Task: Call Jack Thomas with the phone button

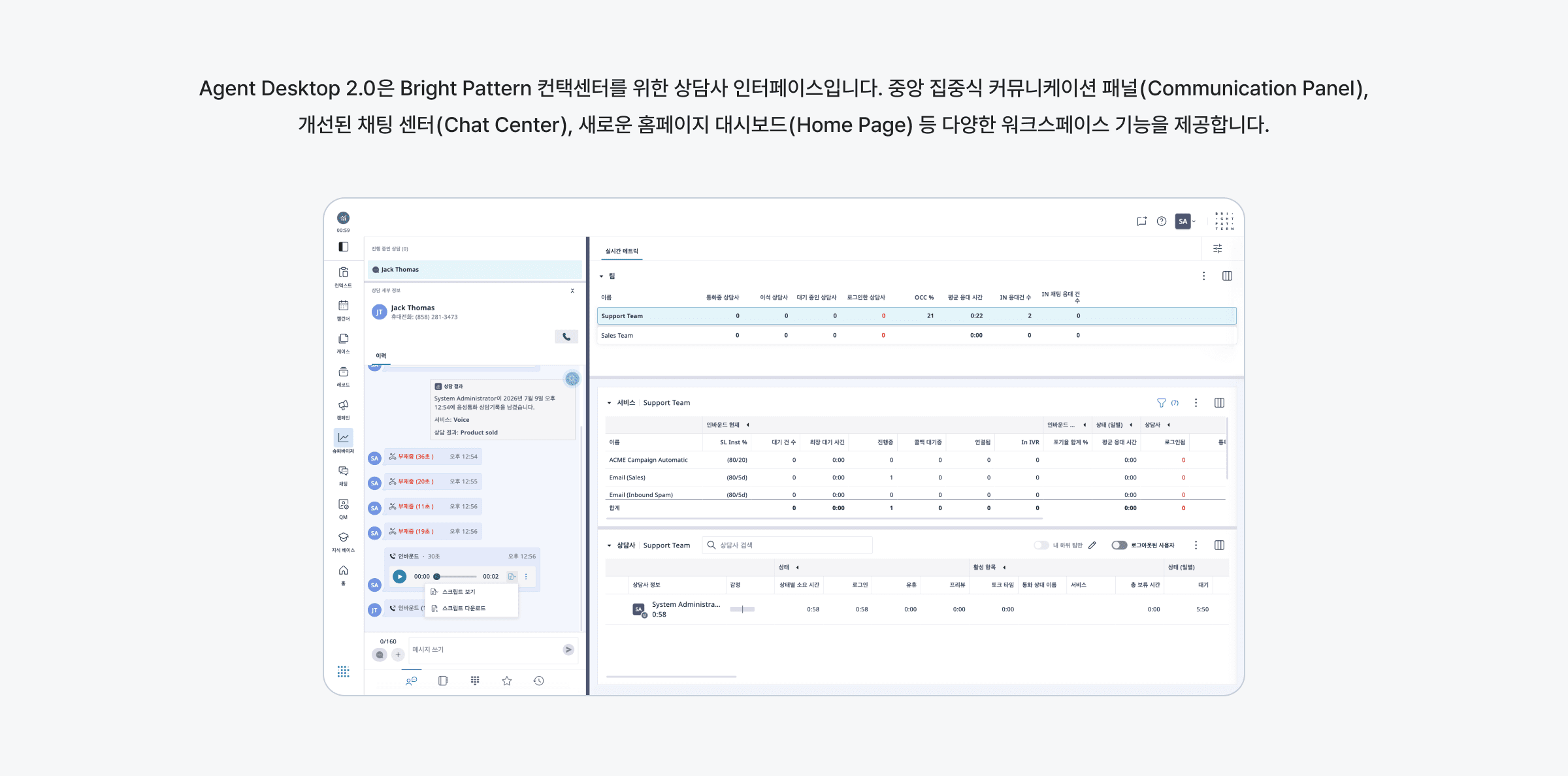Action: (x=566, y=337)
